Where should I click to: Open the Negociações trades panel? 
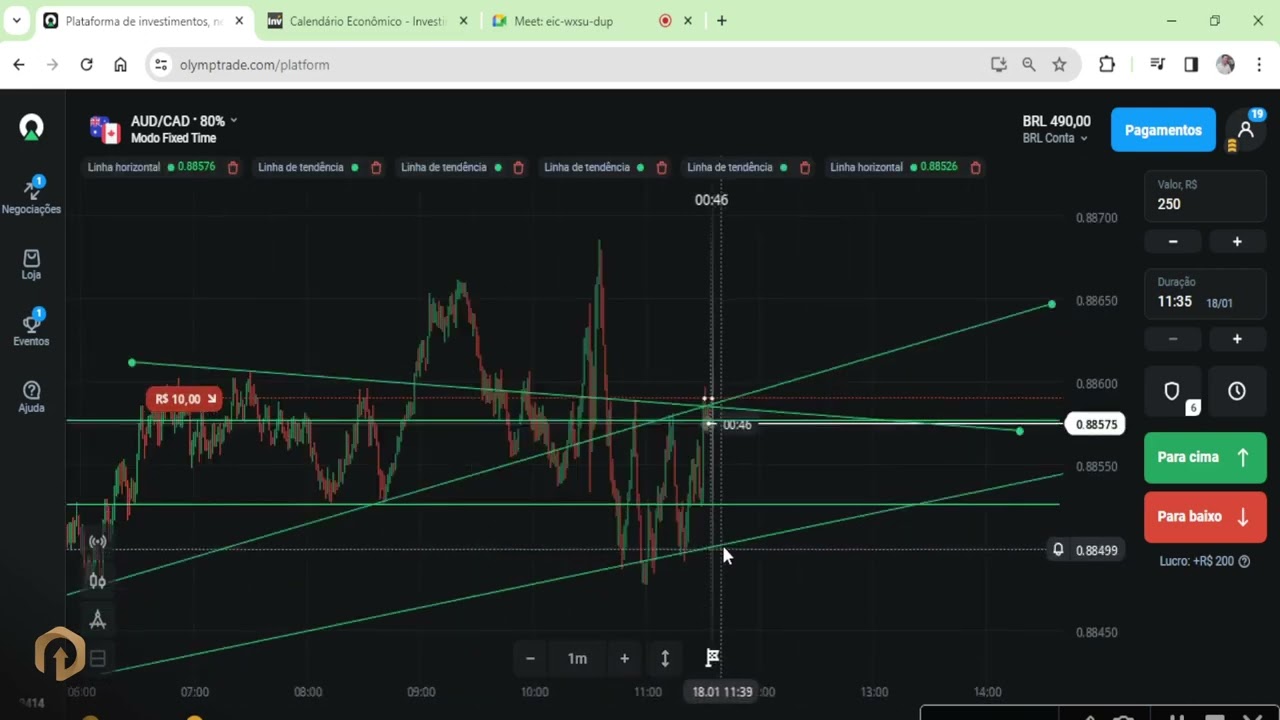click(31, 196)
